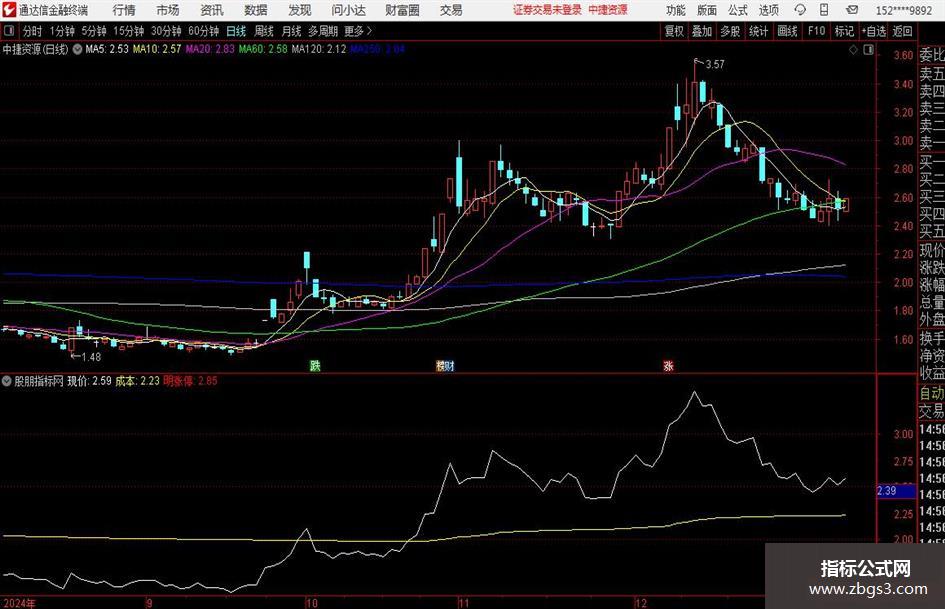This screenshot has width=945, height=609.
Task: Click the MA120: 2.12 label
Action: tap(319, 49)
